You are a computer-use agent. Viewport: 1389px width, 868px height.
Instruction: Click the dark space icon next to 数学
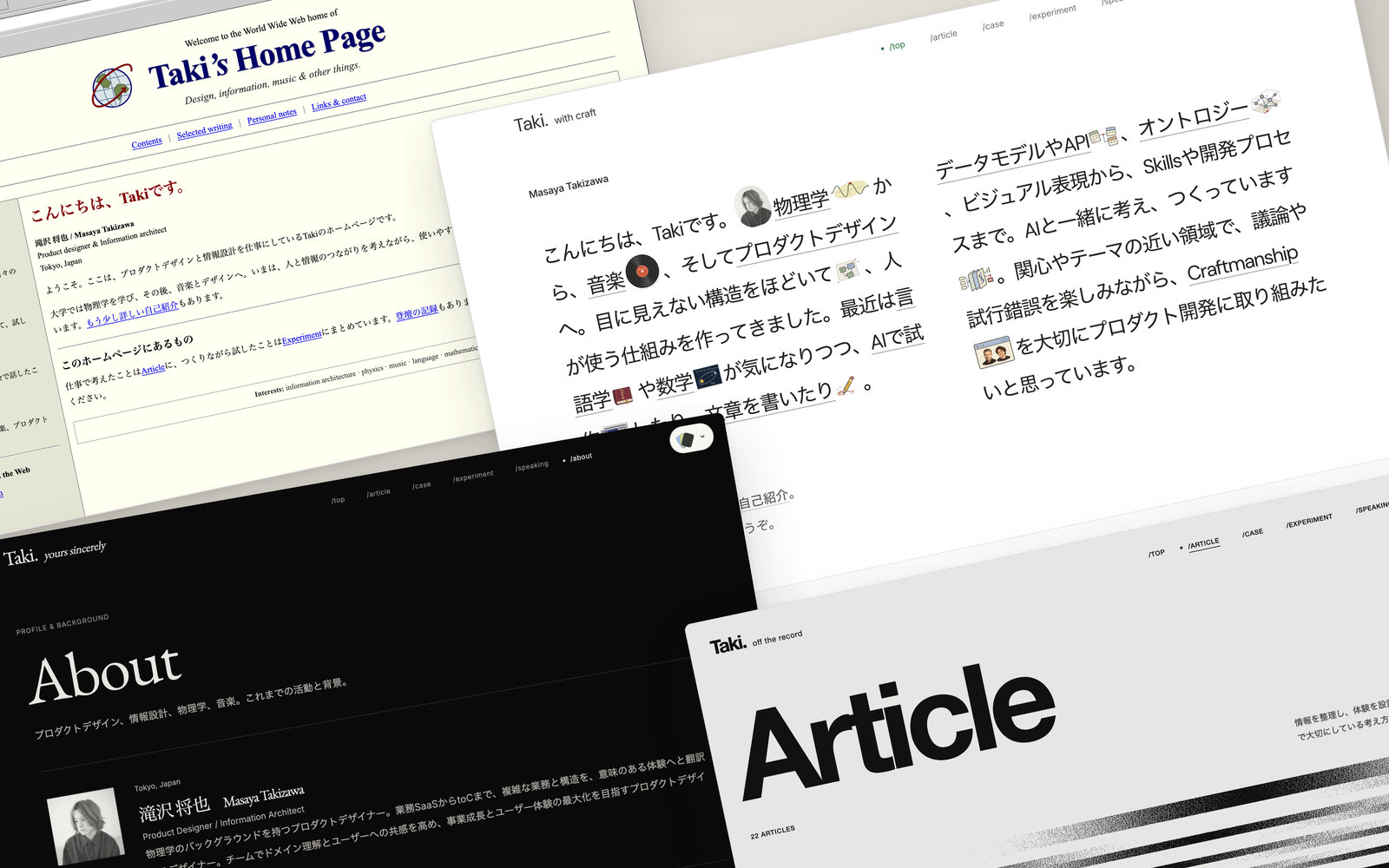(708, 378)
